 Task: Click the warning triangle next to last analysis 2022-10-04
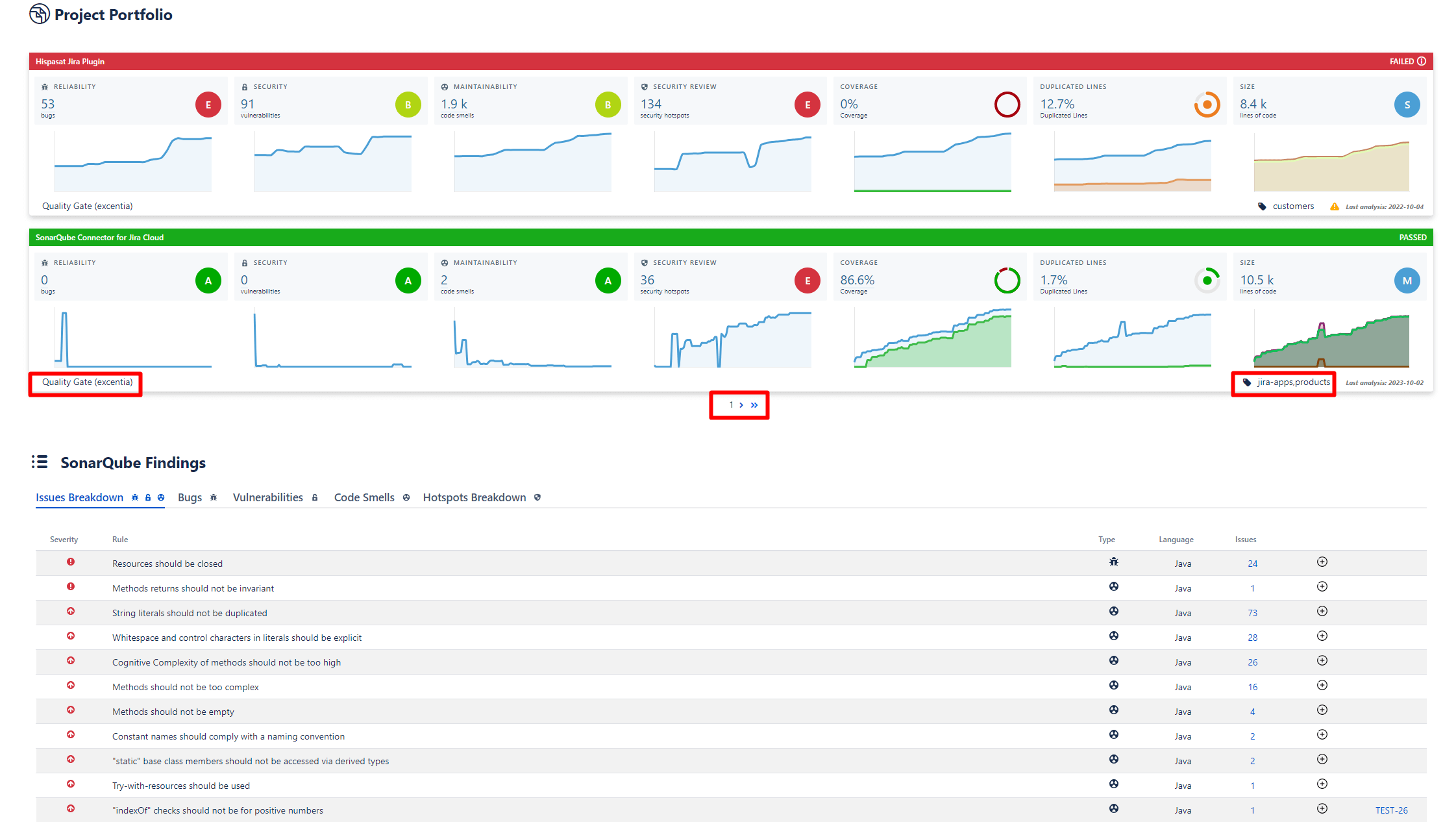[x=1335, y=206]
